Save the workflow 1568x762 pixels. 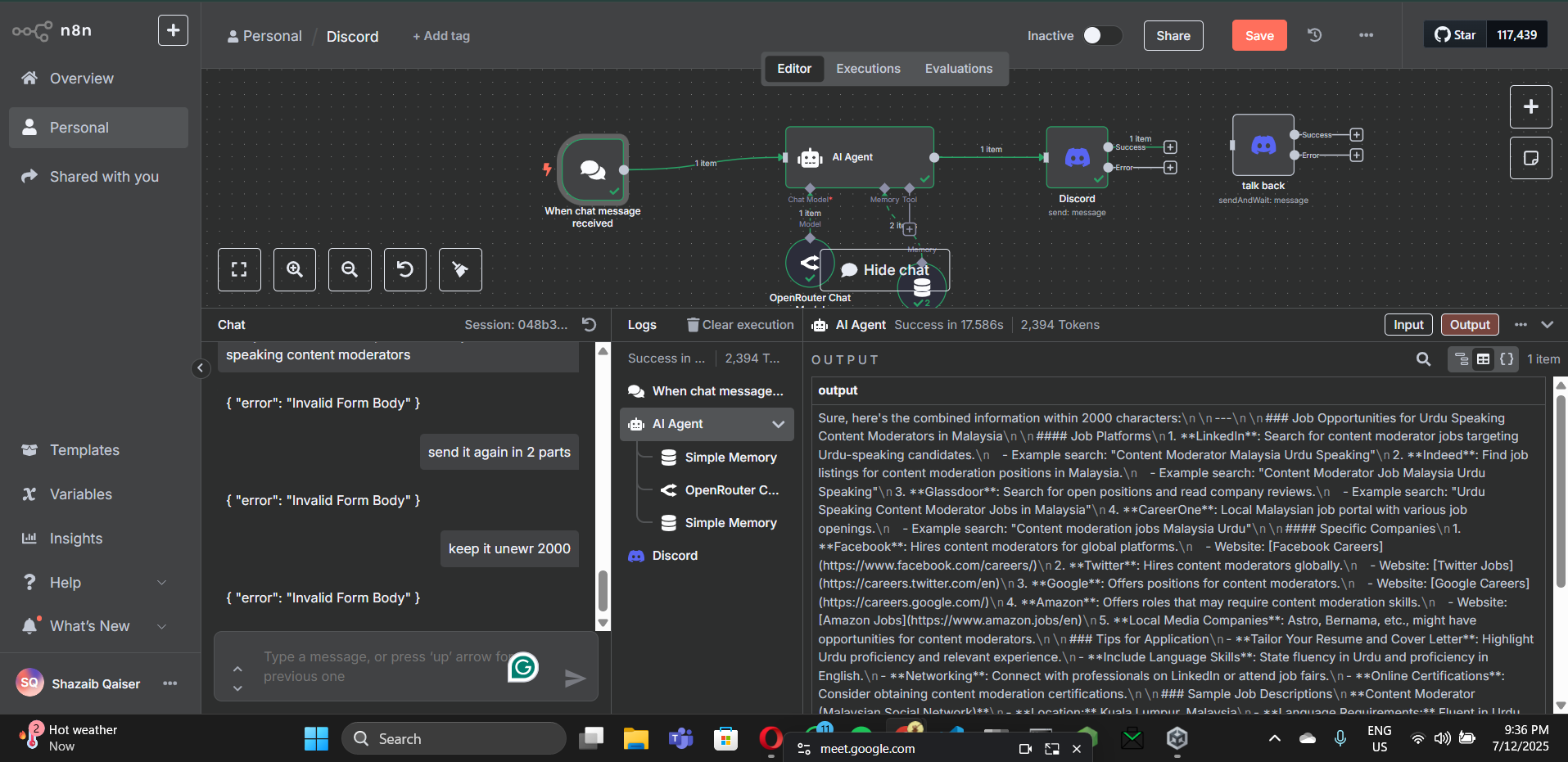click(1259, 35)
